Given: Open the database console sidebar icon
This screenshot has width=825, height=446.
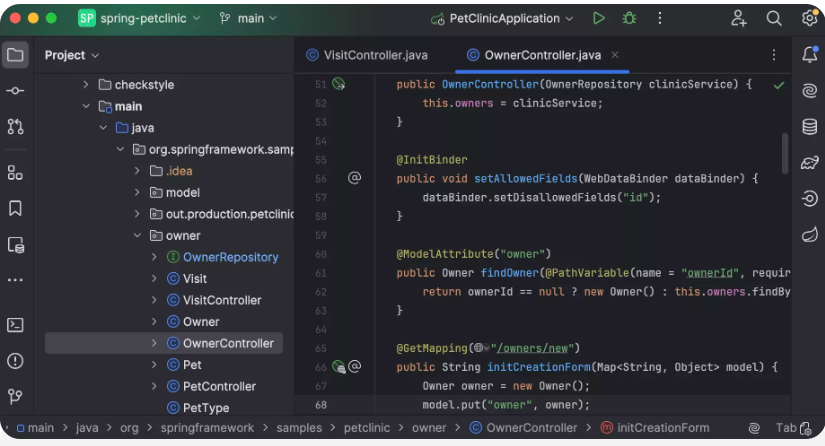Looking at the screenshot, I should [15, 245].
